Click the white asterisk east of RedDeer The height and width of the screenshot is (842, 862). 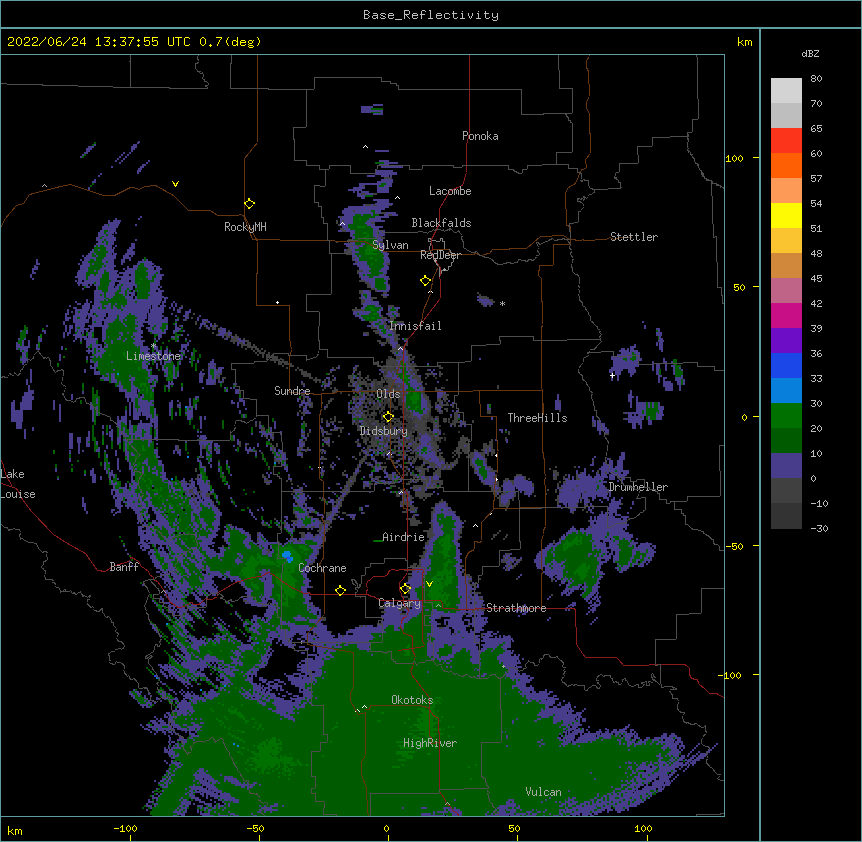pos(502,303)
